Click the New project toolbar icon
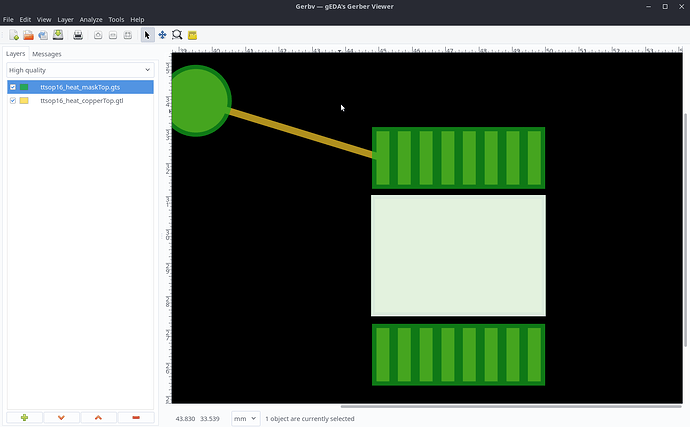This screenshot has height=427, width=690. click(14, 35)
